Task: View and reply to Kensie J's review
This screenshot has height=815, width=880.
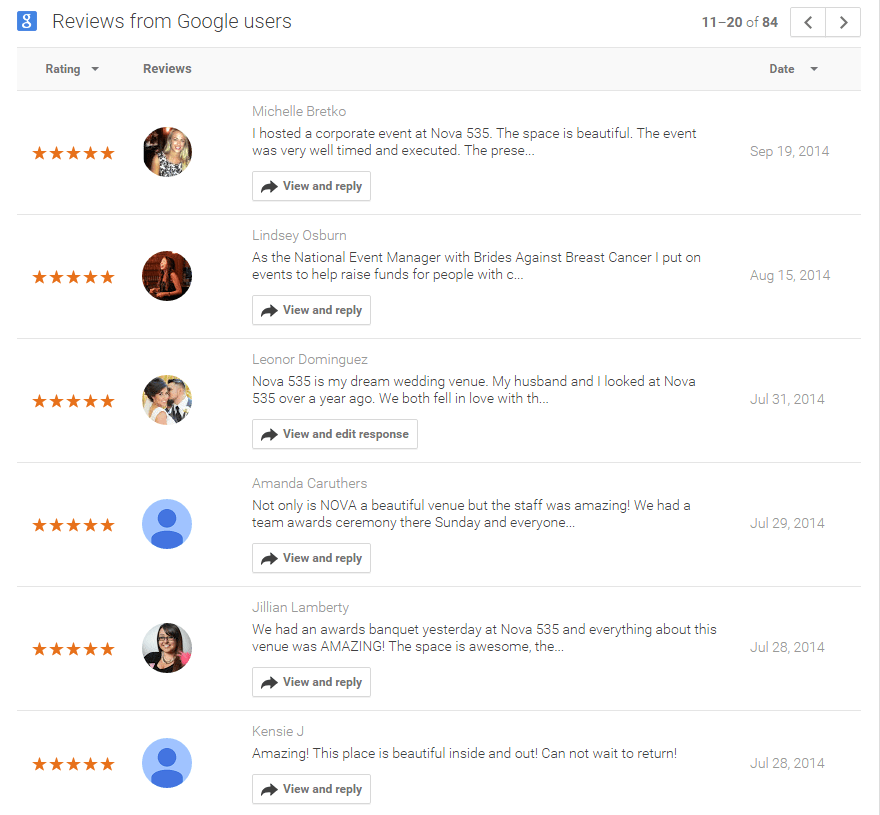Action: tap(311, 789)
